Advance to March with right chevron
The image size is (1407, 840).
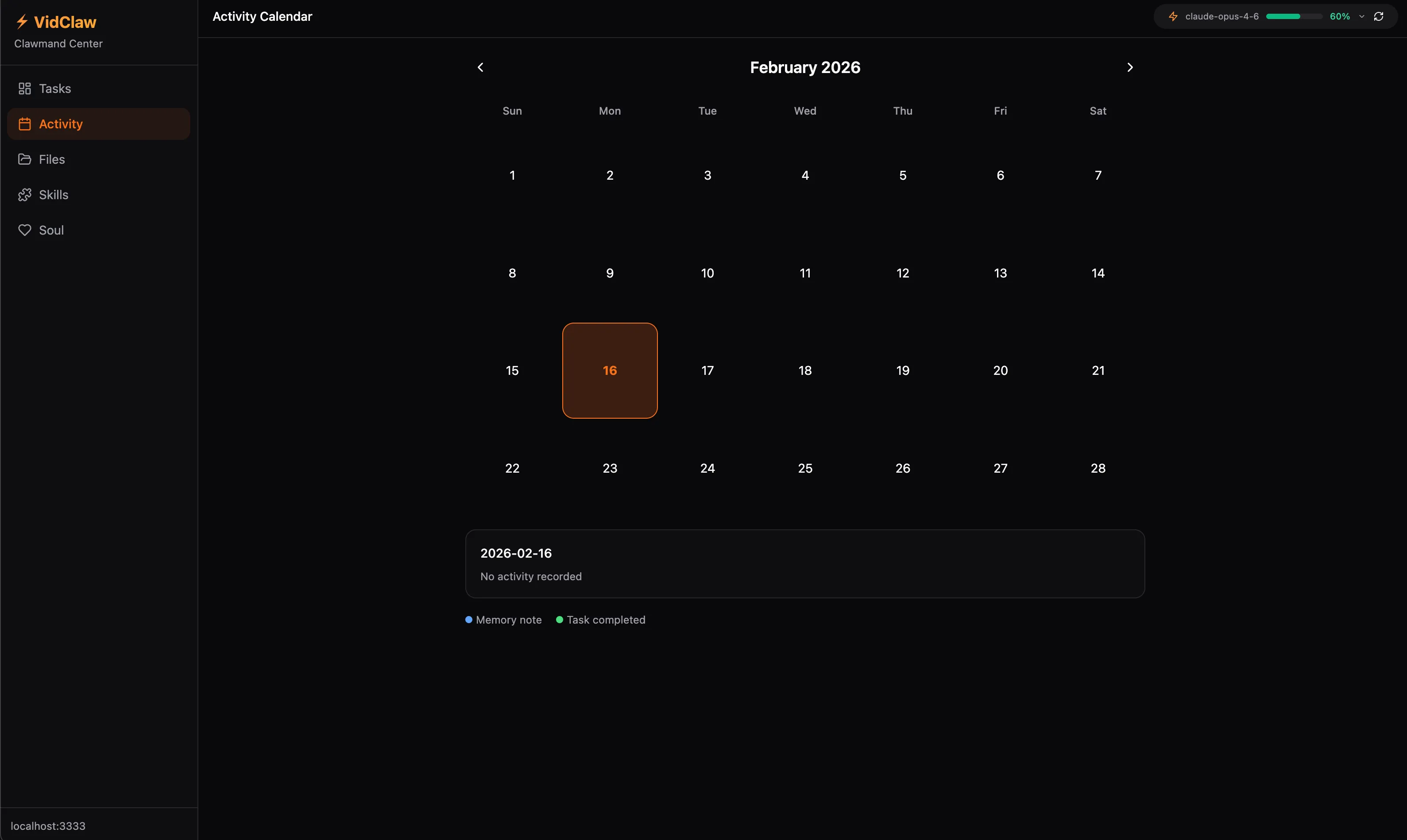click(1129, 67)
